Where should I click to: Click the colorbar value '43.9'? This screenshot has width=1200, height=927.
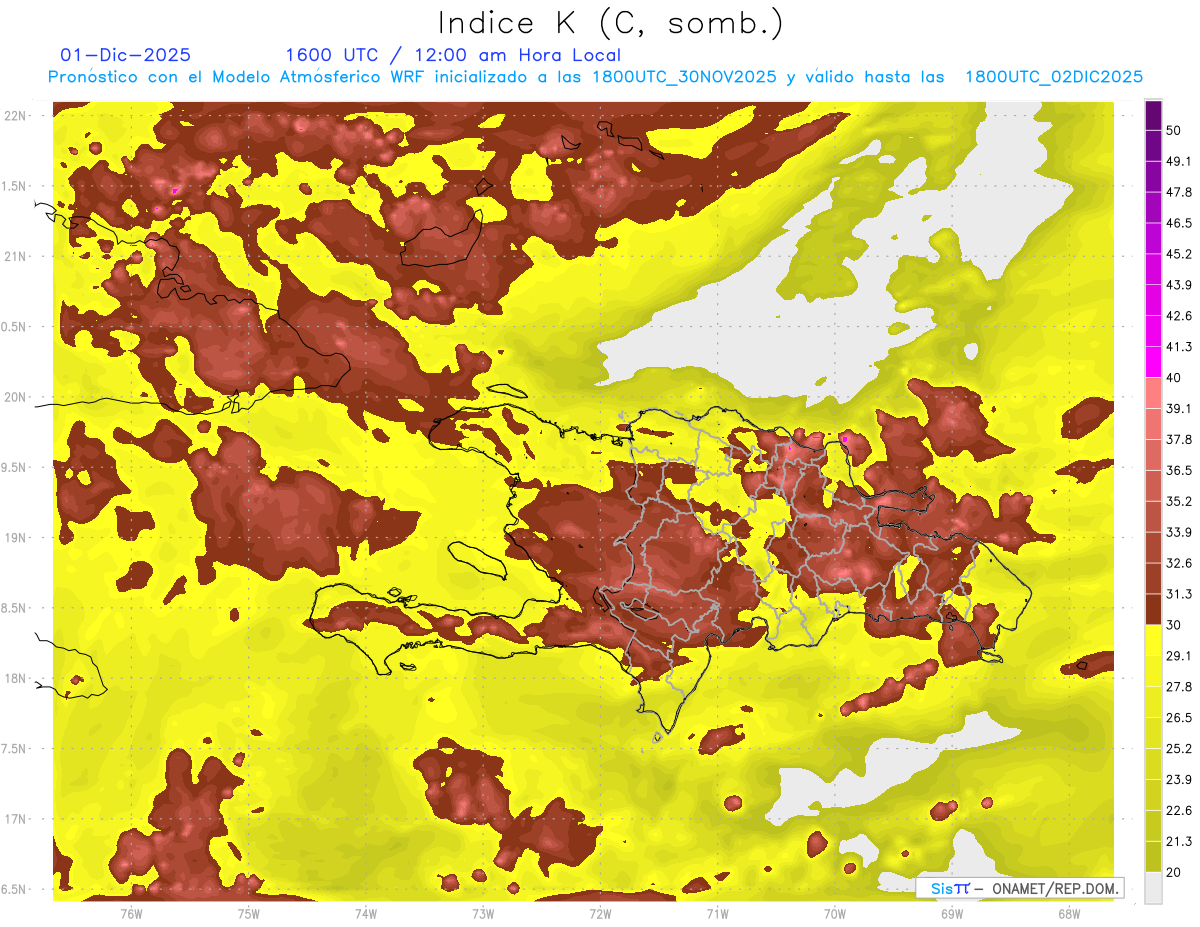pyautogui.click(x=1179, y=285)
